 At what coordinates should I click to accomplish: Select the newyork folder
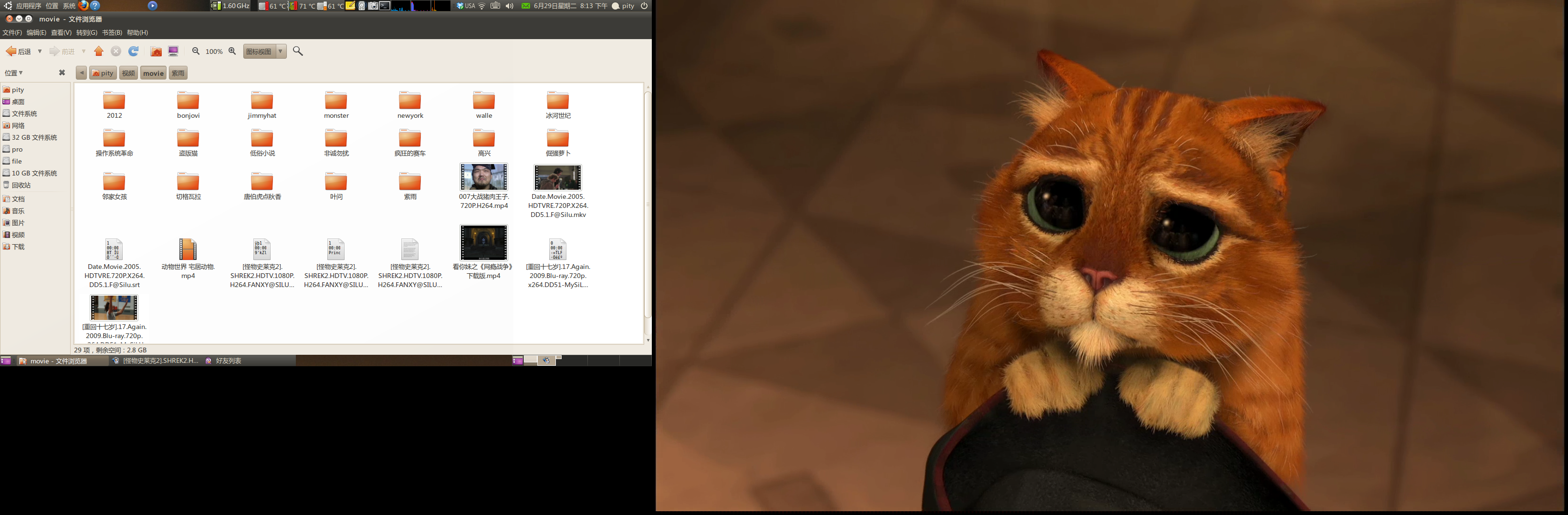tap(410, 104)
